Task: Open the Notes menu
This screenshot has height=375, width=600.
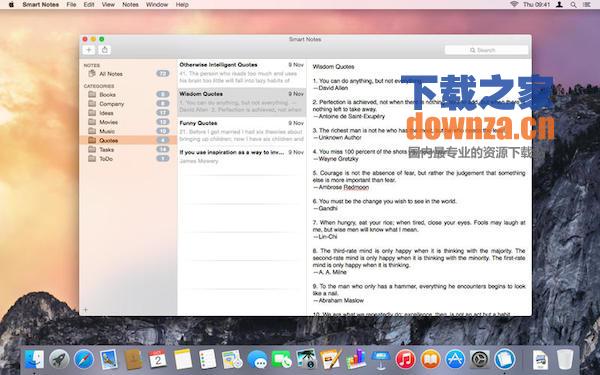Action: click(x=130, y=5)
